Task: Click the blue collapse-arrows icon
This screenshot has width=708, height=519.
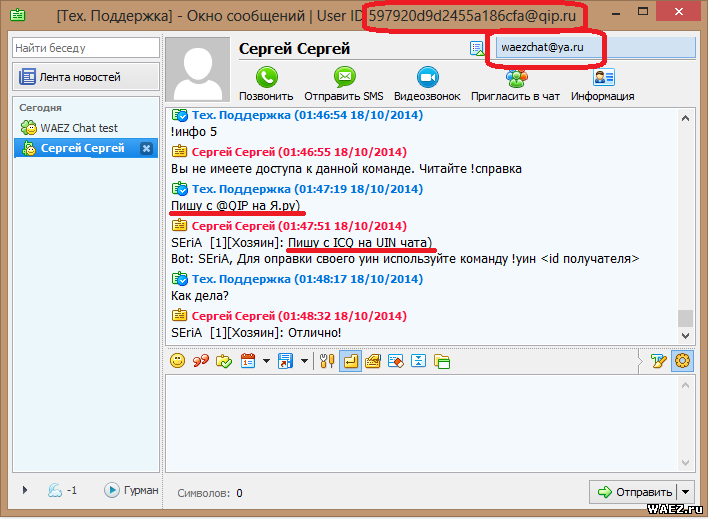Action: click(x=419, y=361)
